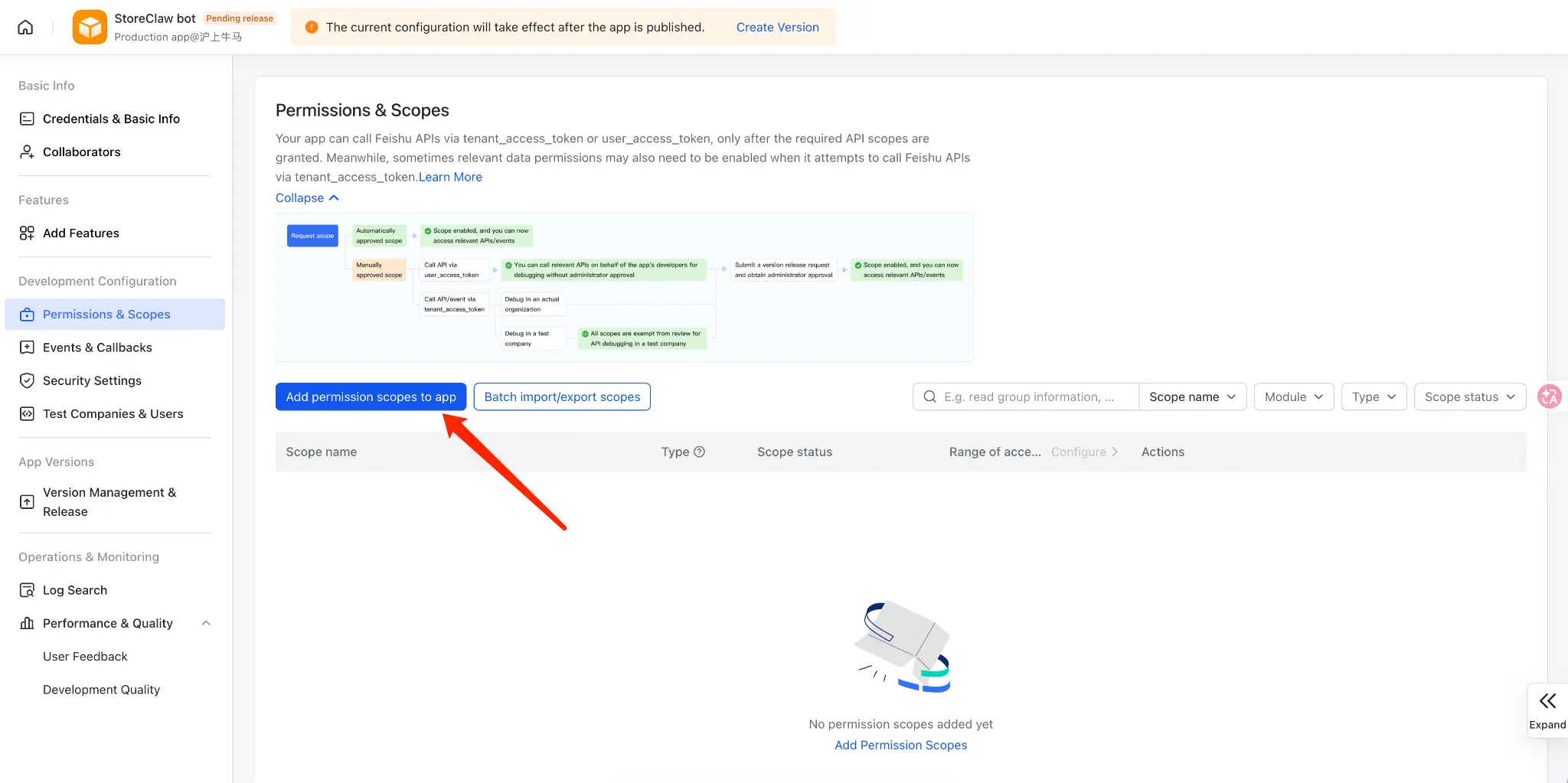Click Add permission scopes to app button
The height and width of the screenshot is (783, 1568).
(371, 396)
